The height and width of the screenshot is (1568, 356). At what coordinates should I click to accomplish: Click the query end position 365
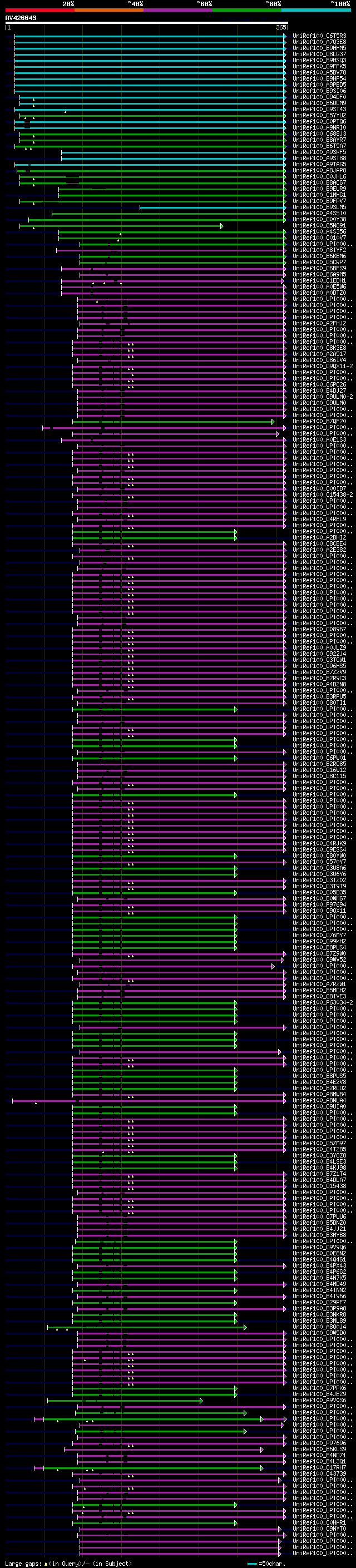[x=281, y=27]
